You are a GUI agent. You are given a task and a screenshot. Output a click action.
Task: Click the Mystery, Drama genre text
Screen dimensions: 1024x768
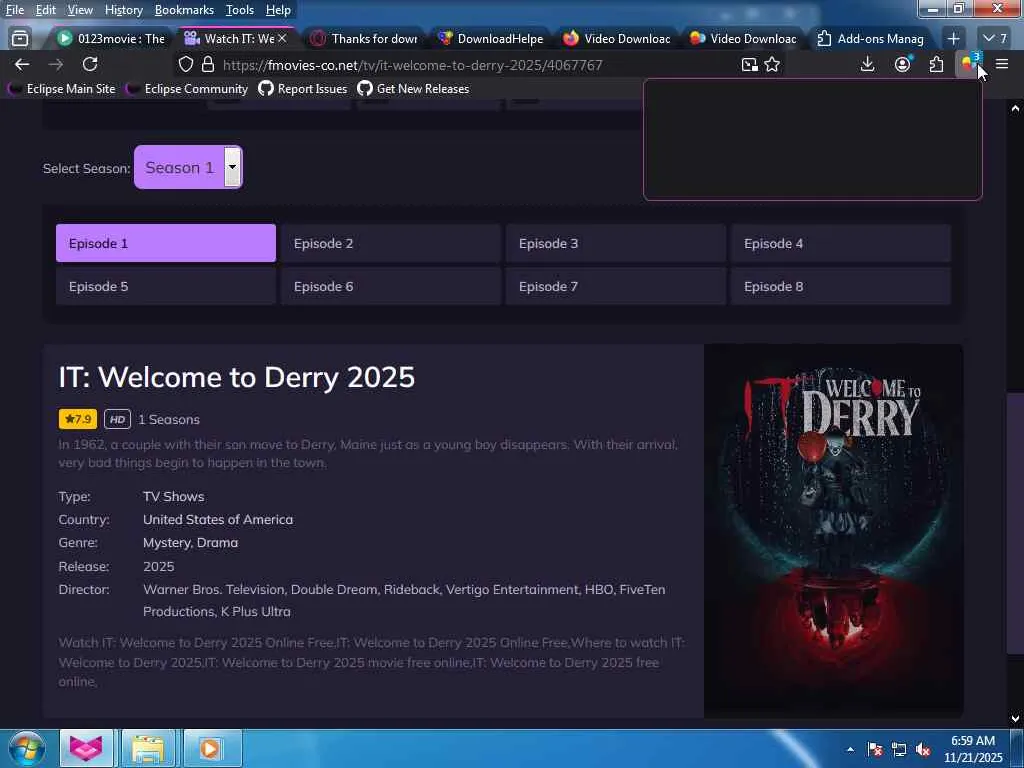coord(191,542)
